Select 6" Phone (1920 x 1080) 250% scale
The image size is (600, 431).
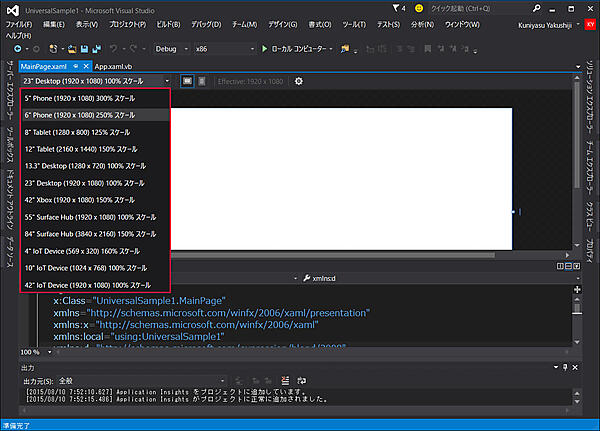[x=80, y=115]
